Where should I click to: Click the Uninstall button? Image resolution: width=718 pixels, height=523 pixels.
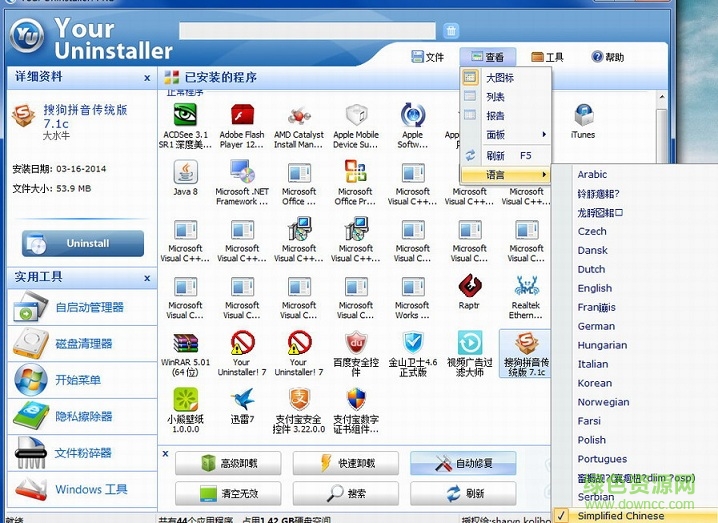[83, 243]
